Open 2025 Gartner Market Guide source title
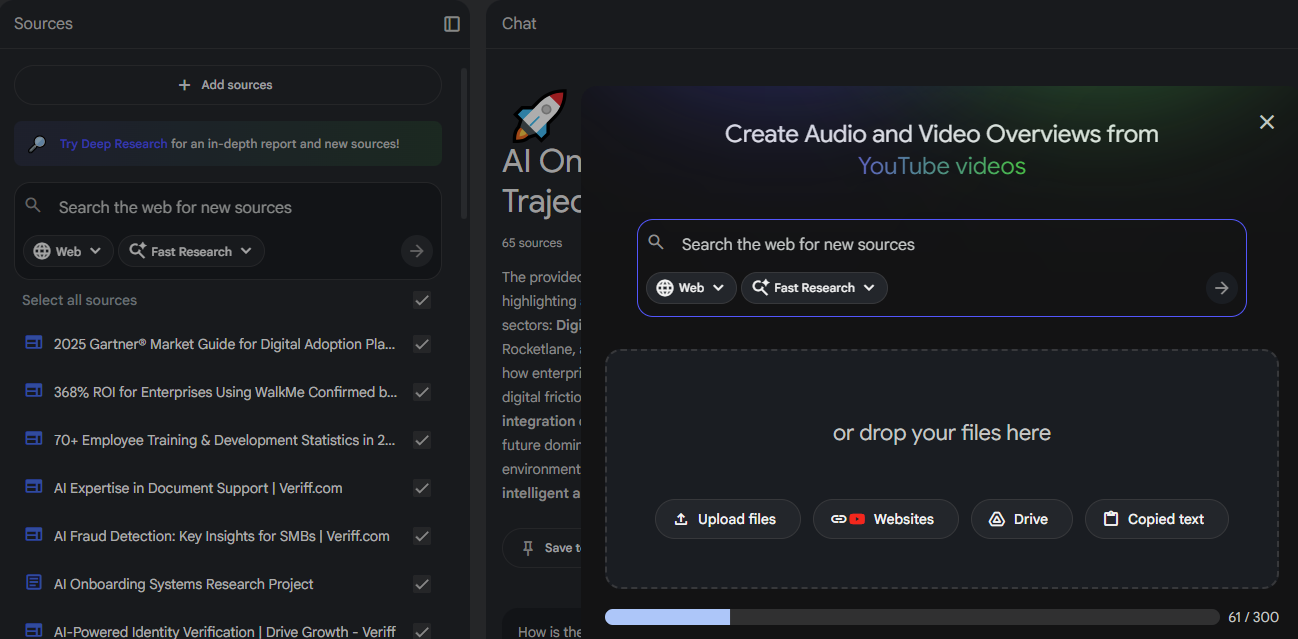1298x639 pixels. click(x=225, y=344)
